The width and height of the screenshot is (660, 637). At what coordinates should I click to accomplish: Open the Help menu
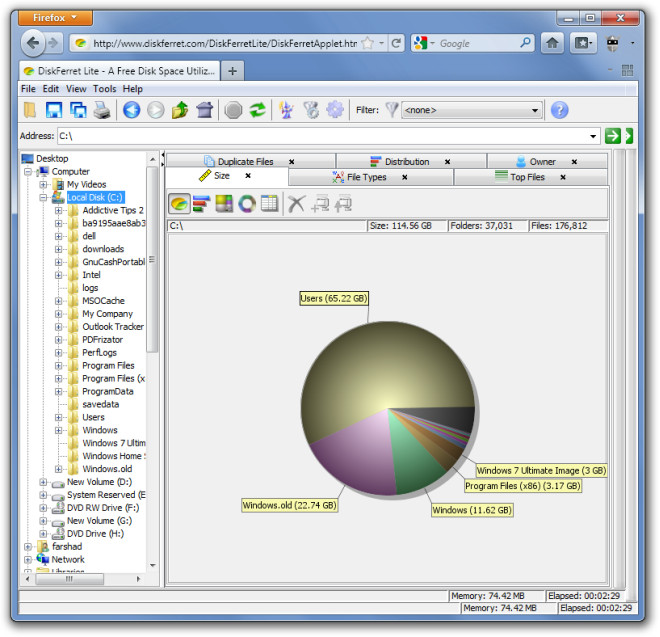133,89
